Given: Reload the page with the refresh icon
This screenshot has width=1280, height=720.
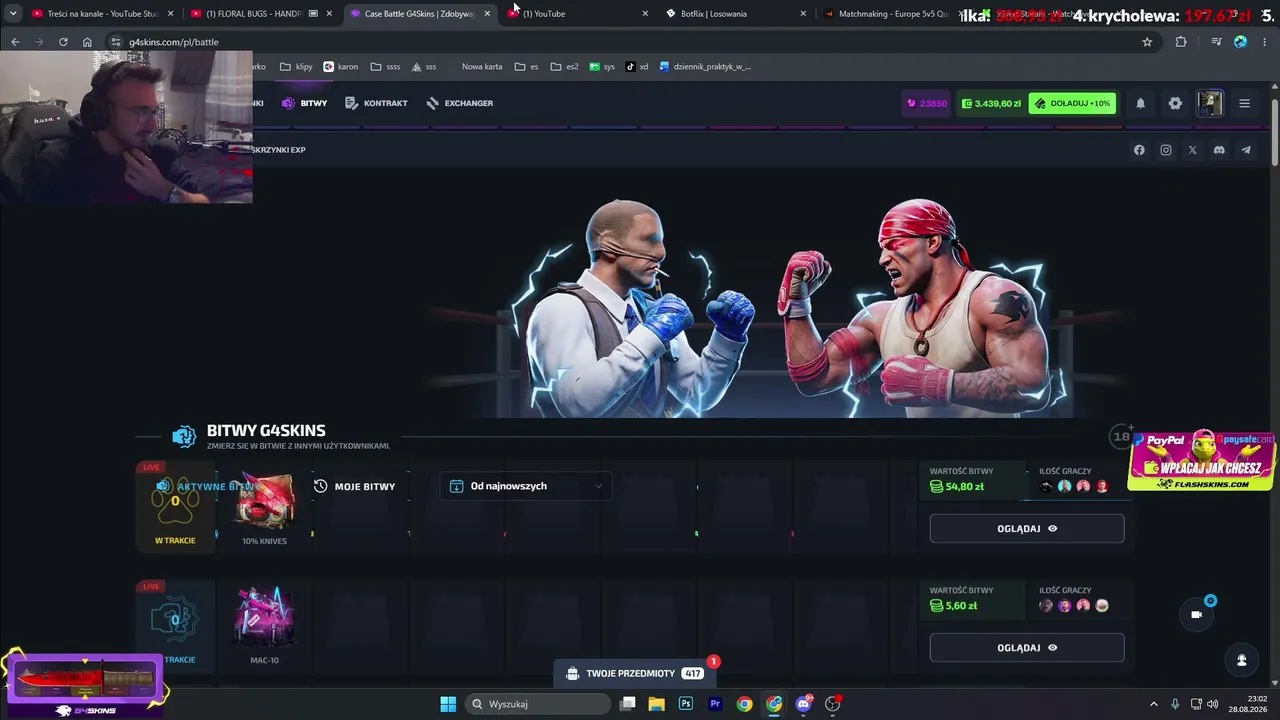Looking at the screenshot, I should pos(63,42).
